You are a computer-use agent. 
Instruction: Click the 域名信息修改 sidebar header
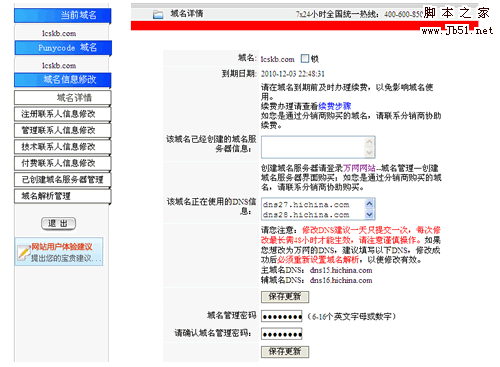coord(63,80)
